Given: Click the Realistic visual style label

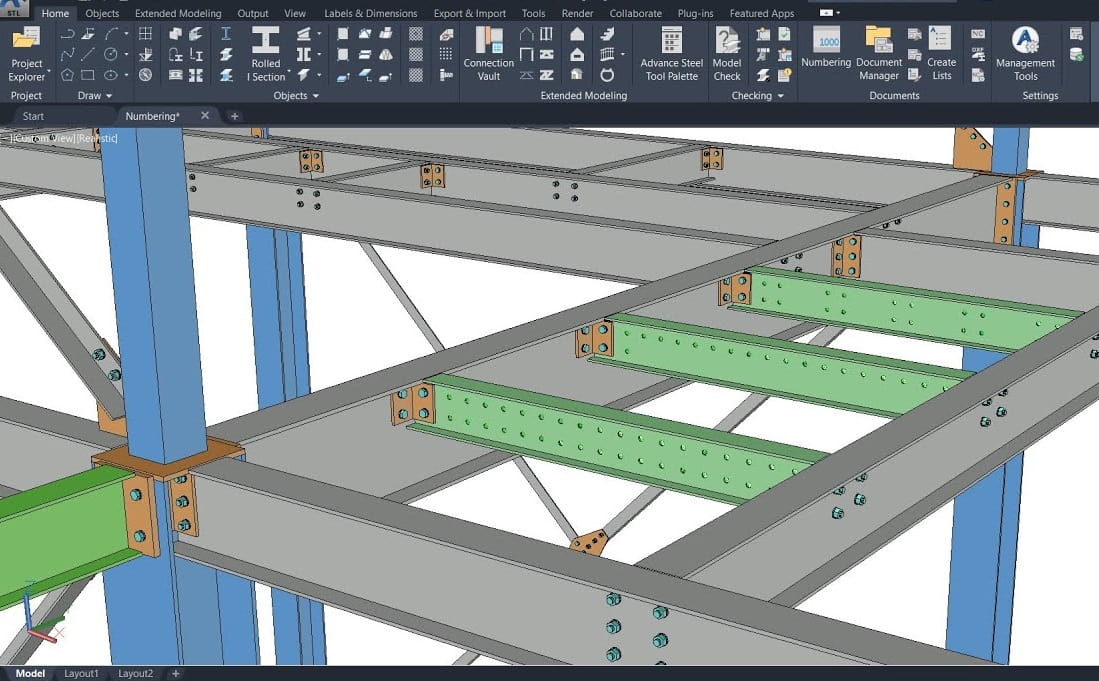Looking at the screenshot, I should pos(97,138).
